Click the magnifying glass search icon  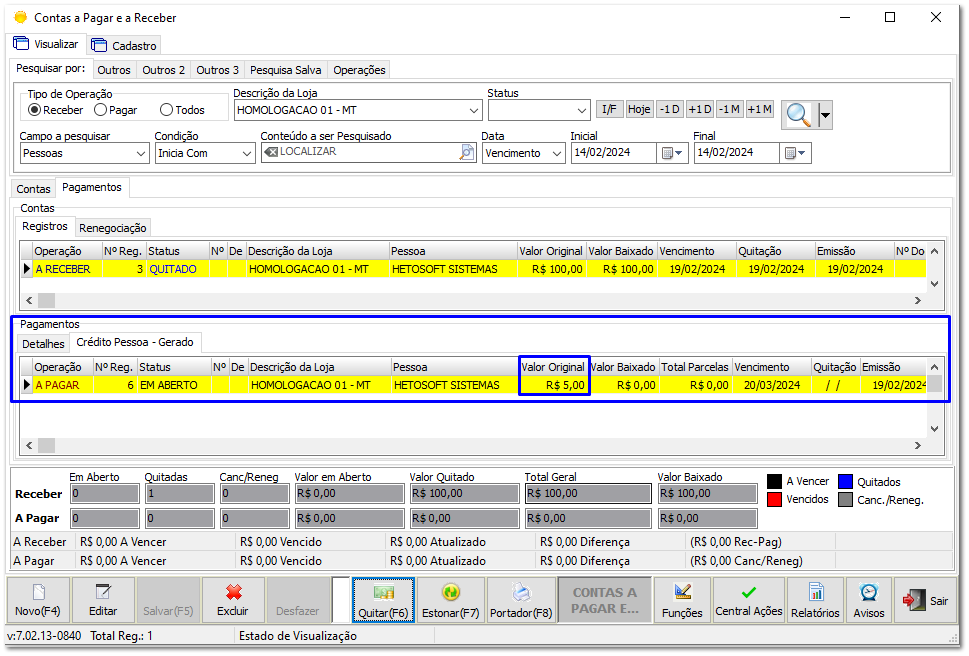tap(799, 115)
